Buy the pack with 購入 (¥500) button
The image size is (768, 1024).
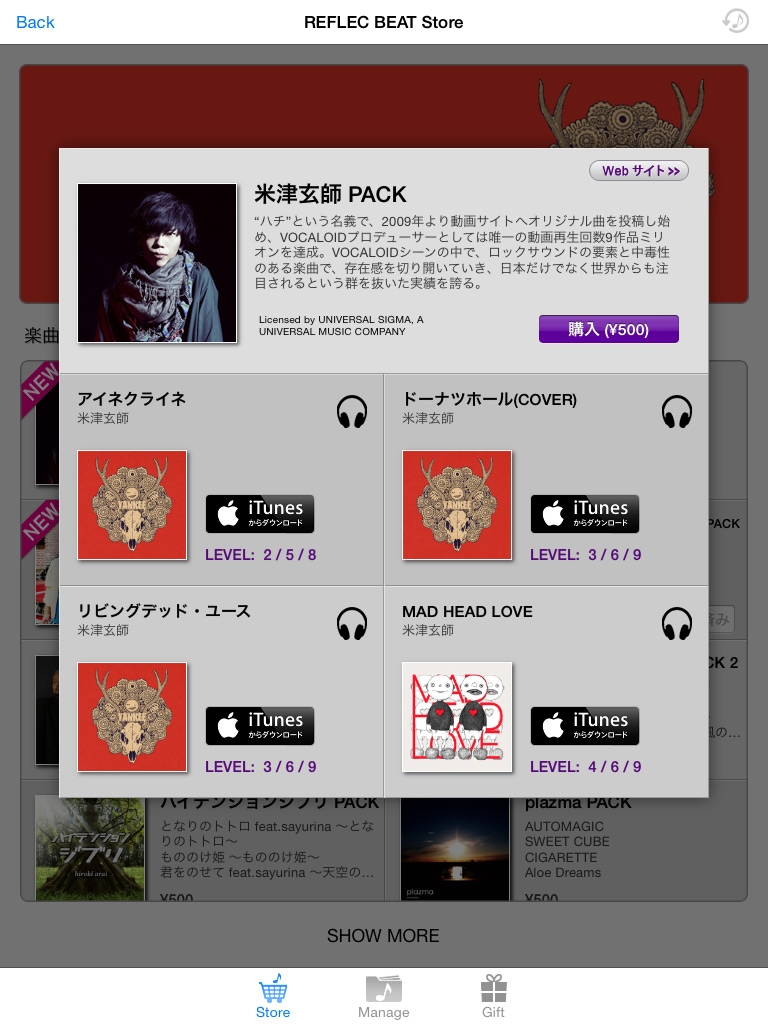click(x=609, y=329)
